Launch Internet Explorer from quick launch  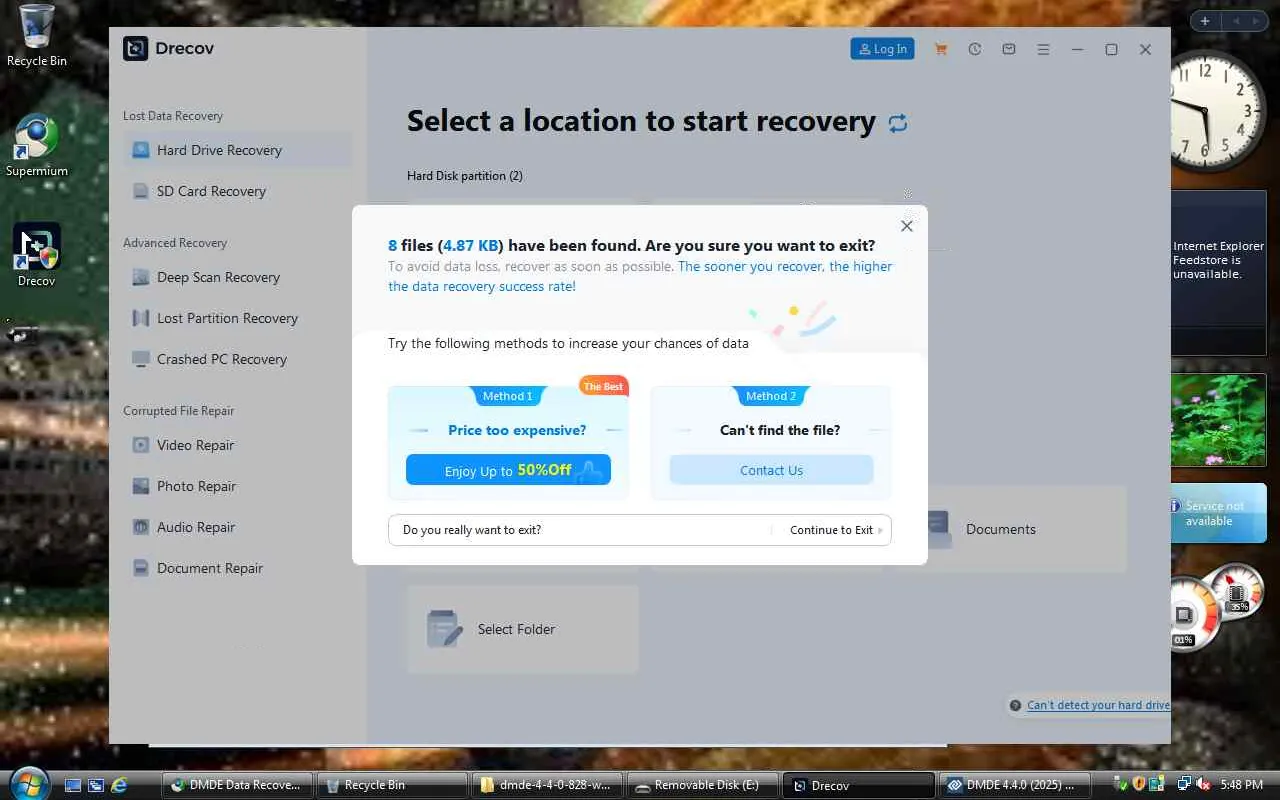(119, 786)
